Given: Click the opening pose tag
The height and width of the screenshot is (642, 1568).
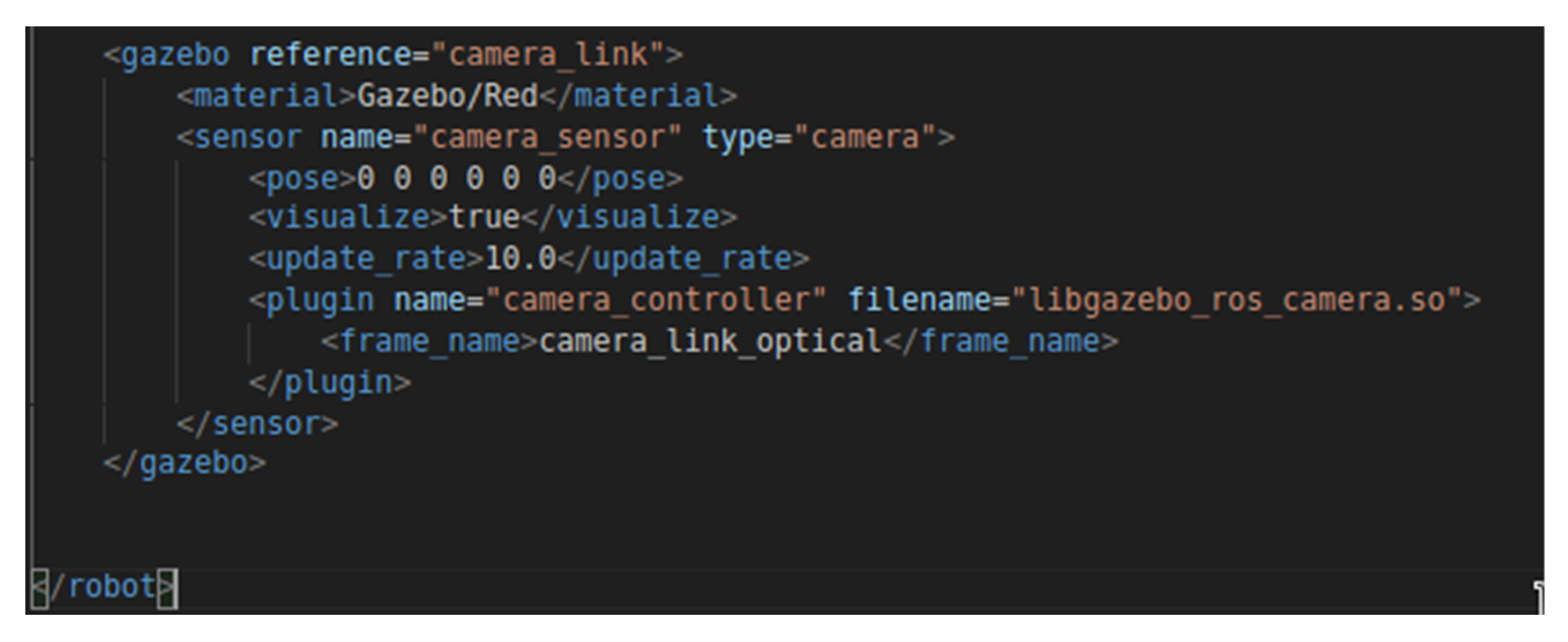Looking at the screenshot, I should 302,178.
